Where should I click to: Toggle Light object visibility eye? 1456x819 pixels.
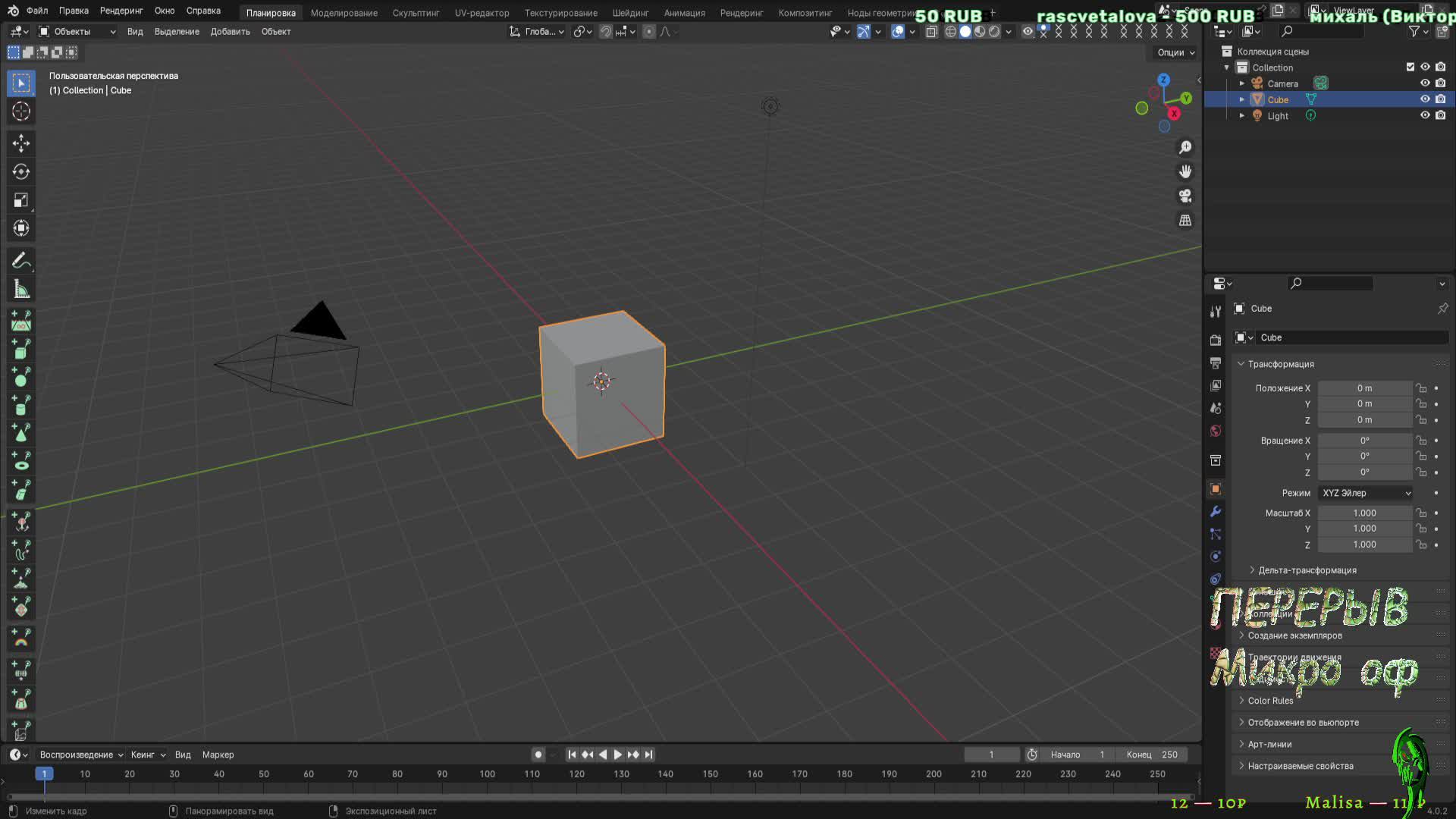(1425, 115)
